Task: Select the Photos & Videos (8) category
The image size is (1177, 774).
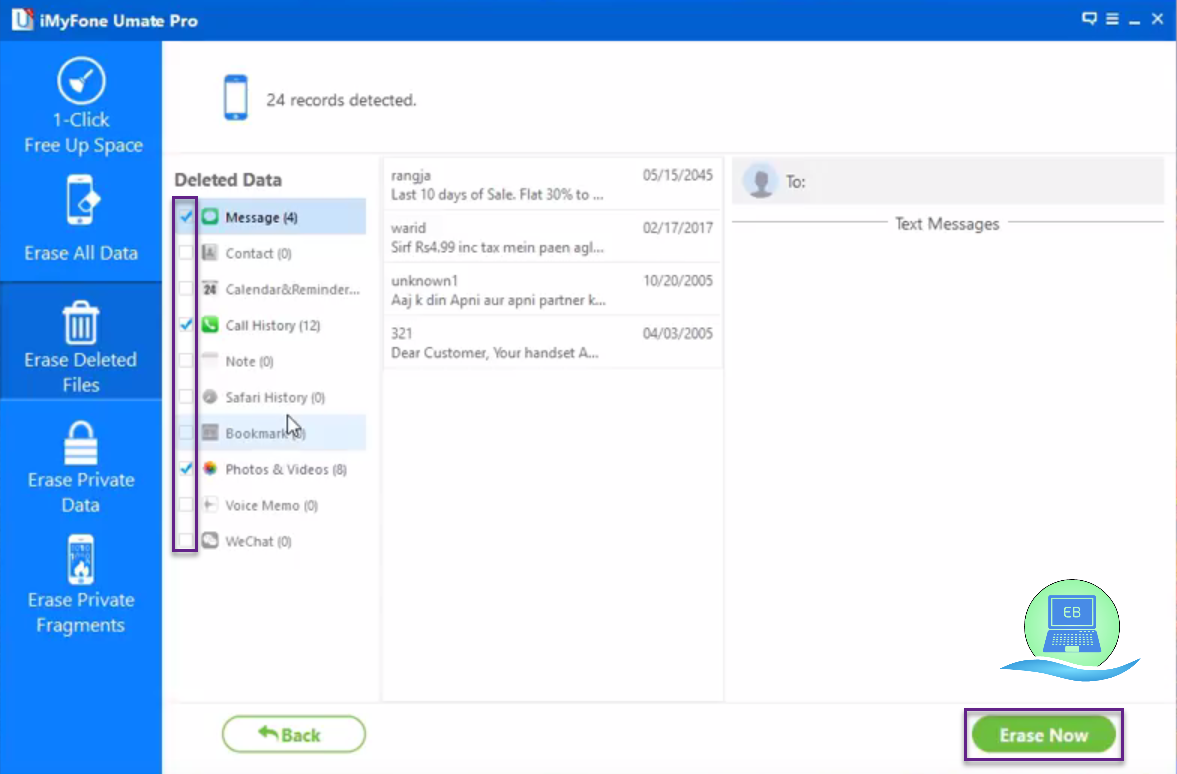Action: coord(271,469)
